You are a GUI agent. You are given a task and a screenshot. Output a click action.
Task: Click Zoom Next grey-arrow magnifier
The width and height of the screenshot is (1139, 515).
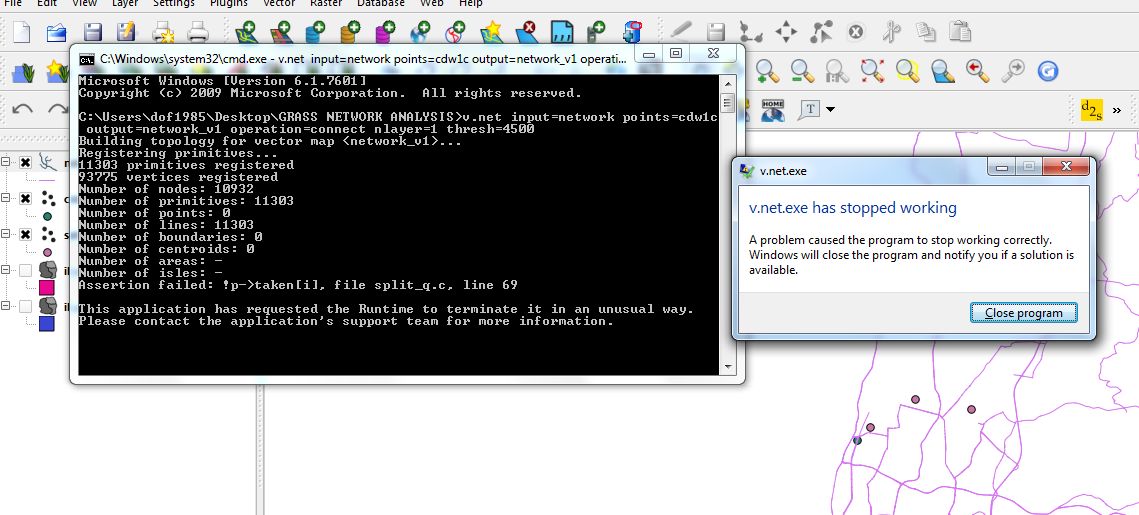pyautogui.click(x=1013, y=70)
